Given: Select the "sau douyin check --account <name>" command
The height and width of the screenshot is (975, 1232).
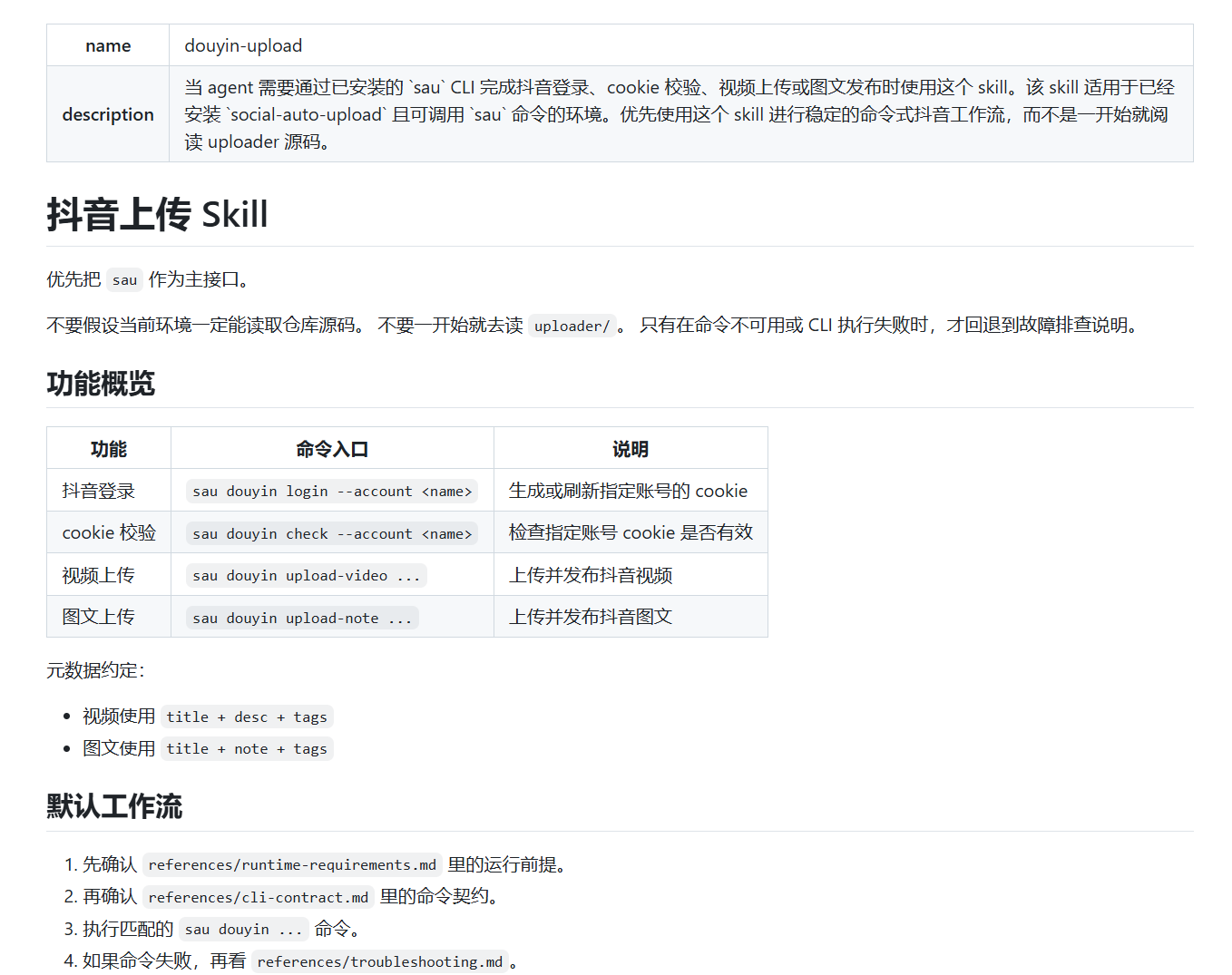Looking at the screenshot, I should coord(332,534).
